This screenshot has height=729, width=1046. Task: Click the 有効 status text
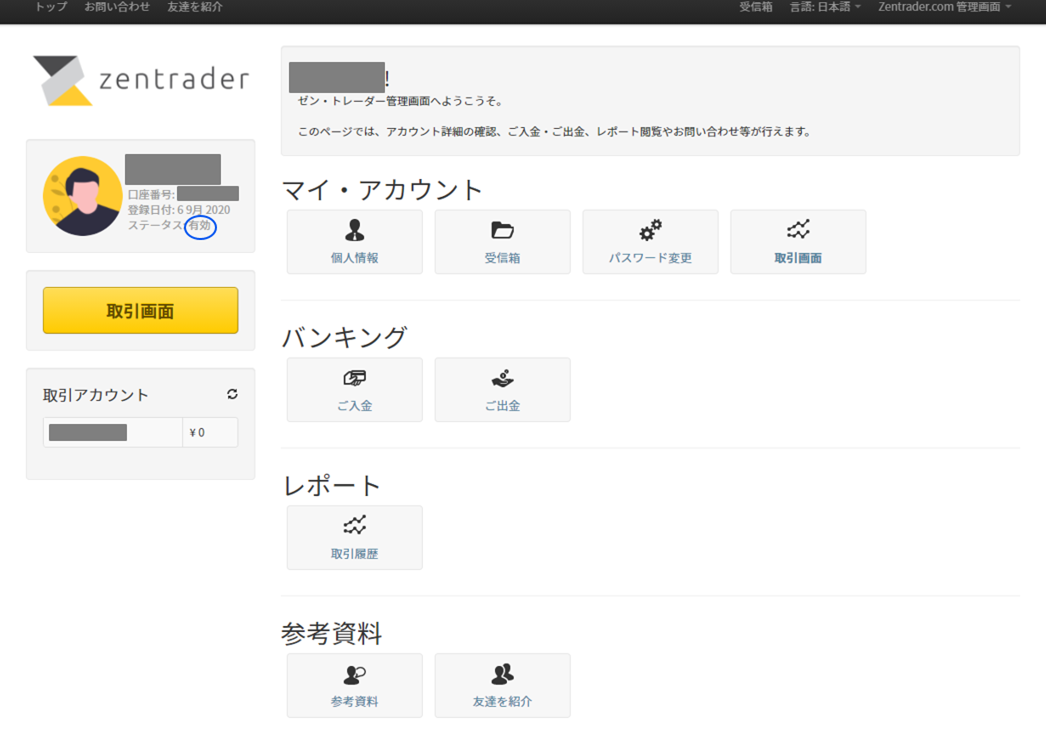pos(199,226)
